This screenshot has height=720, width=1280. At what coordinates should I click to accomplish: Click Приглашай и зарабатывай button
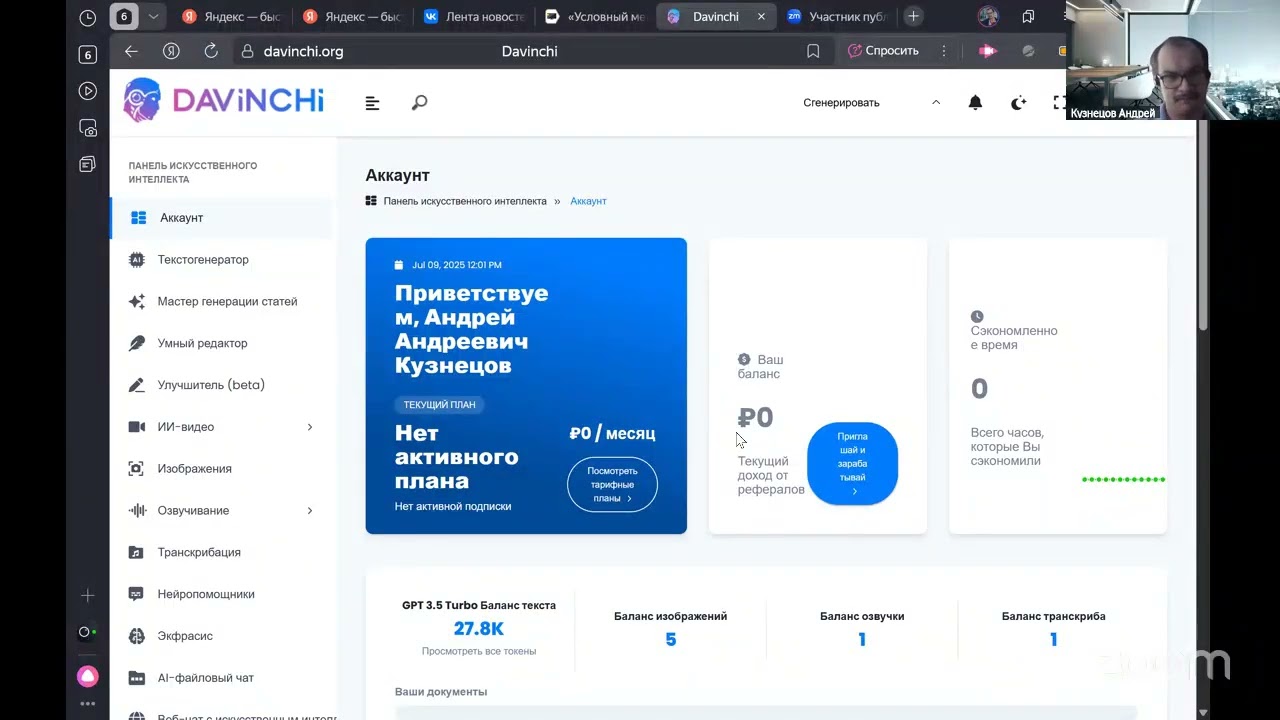[852, 464]
